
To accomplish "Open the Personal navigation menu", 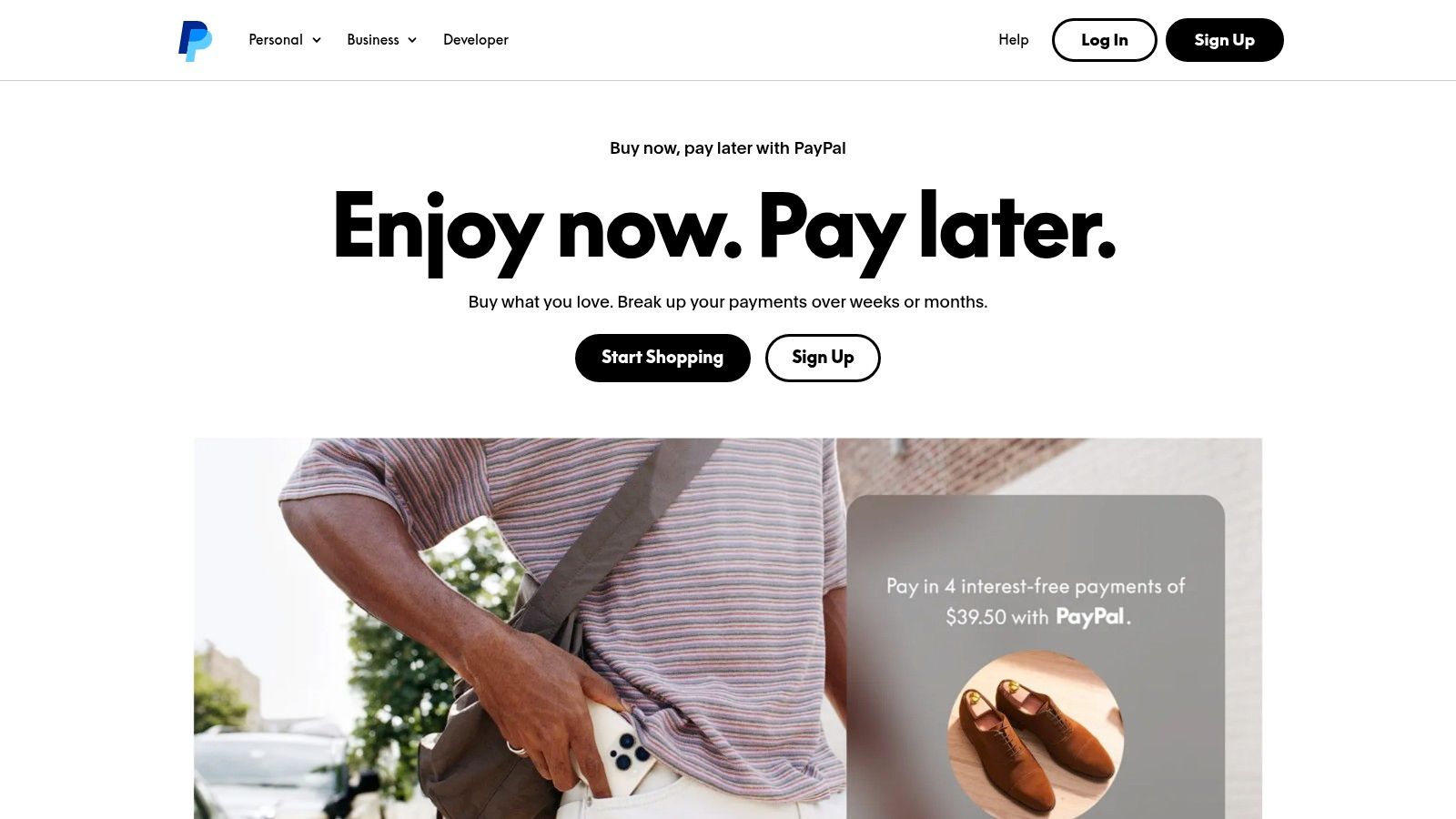I will coord(285,40).
